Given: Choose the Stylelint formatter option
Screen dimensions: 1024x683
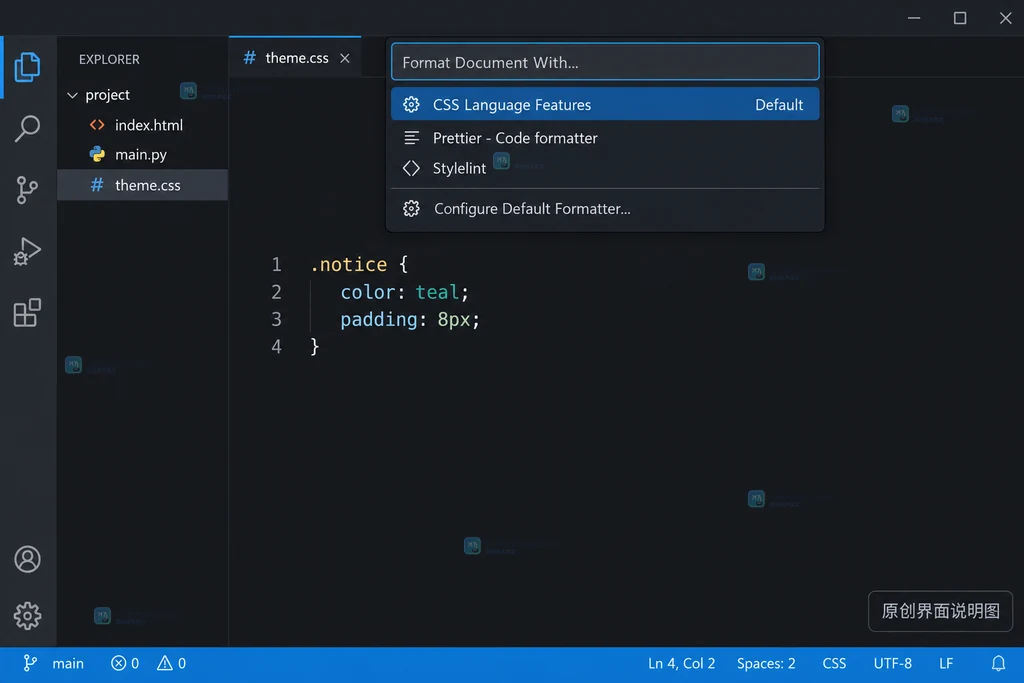Looking at the screenshot, I should [x=605, y=168].
